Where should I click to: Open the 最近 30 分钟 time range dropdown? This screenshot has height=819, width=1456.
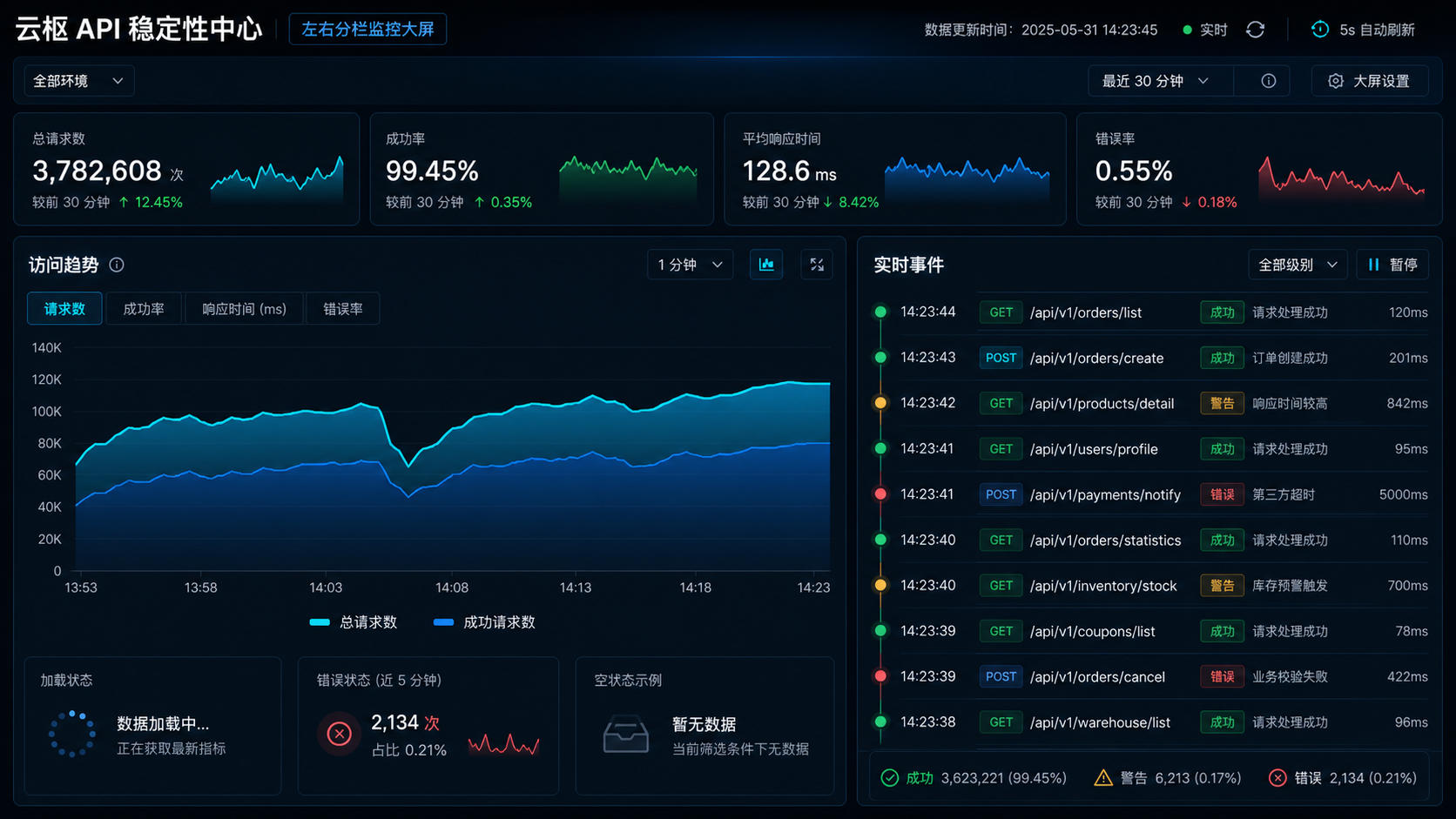point(1160,81)
